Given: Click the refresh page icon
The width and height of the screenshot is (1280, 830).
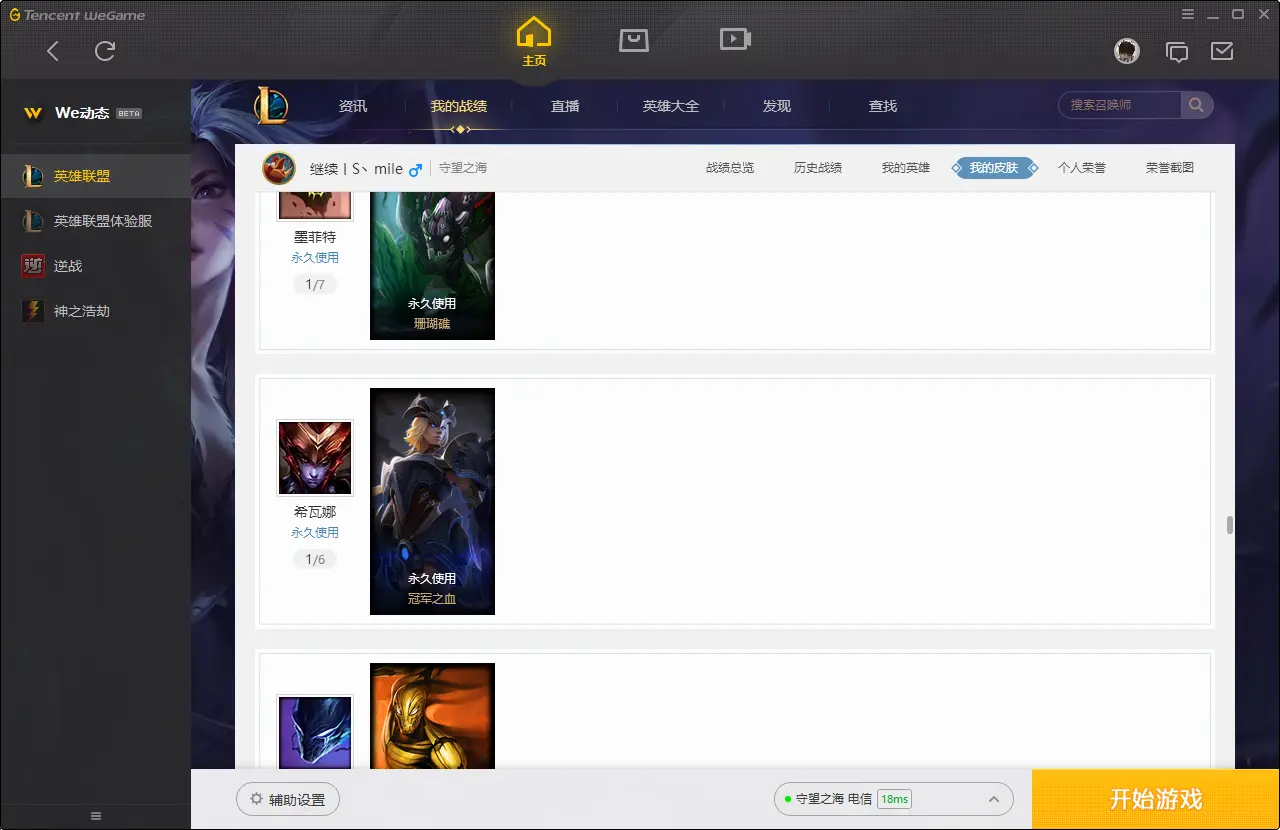Looking at the screenshot, I should click(105, 51).
